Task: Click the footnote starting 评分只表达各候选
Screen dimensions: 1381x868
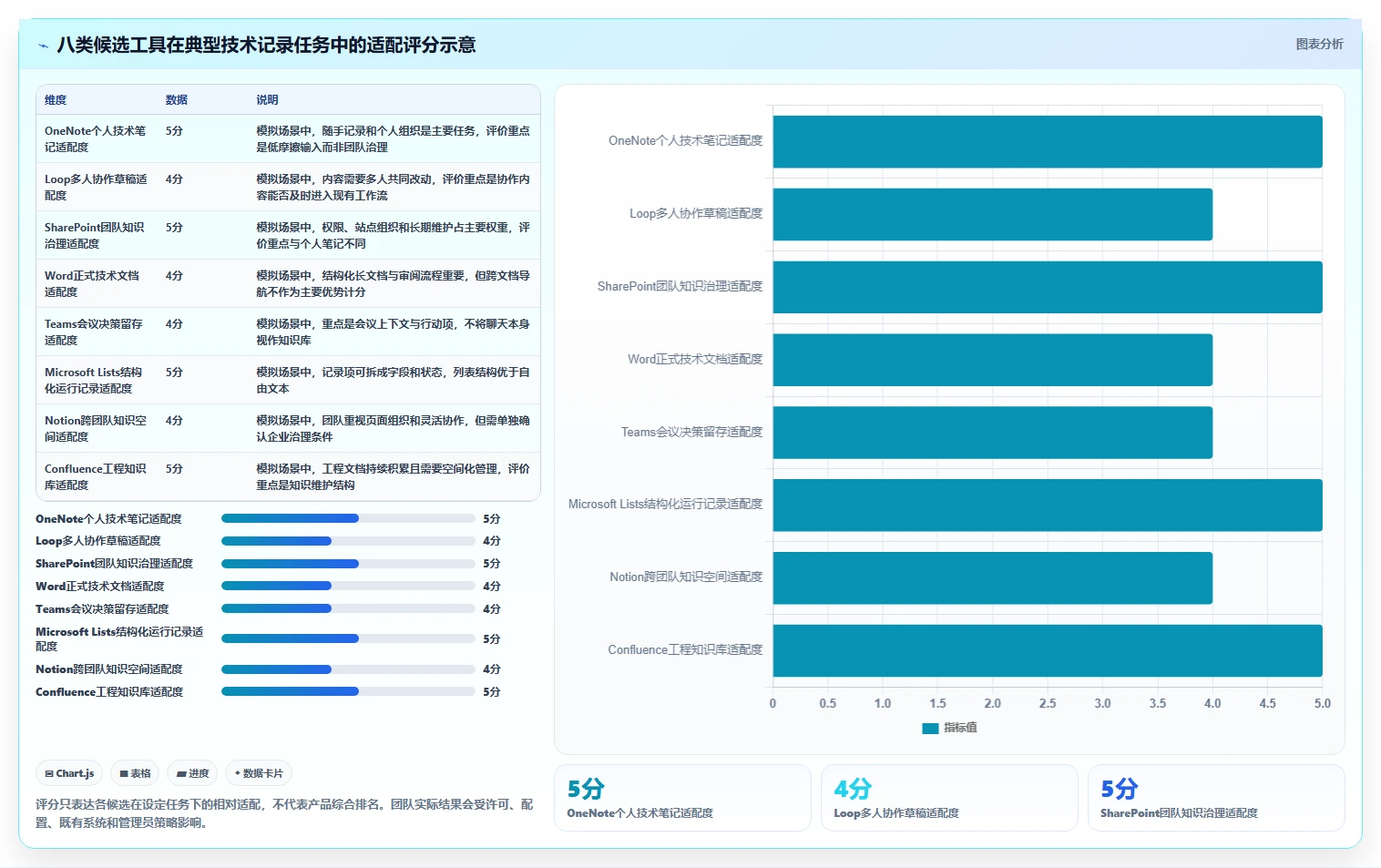Action: (x=284, y=813)
